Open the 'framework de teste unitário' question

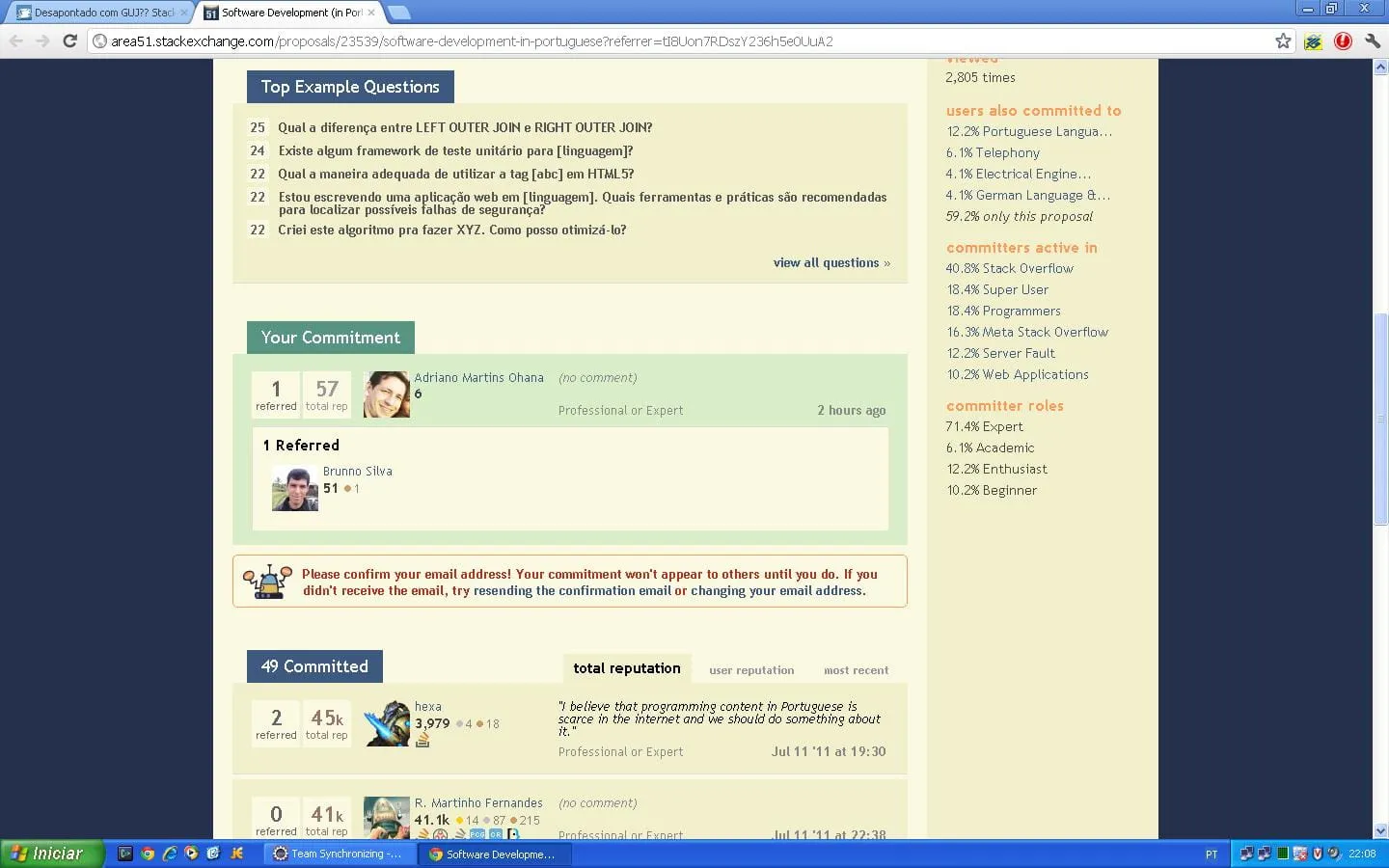[455, 150]
